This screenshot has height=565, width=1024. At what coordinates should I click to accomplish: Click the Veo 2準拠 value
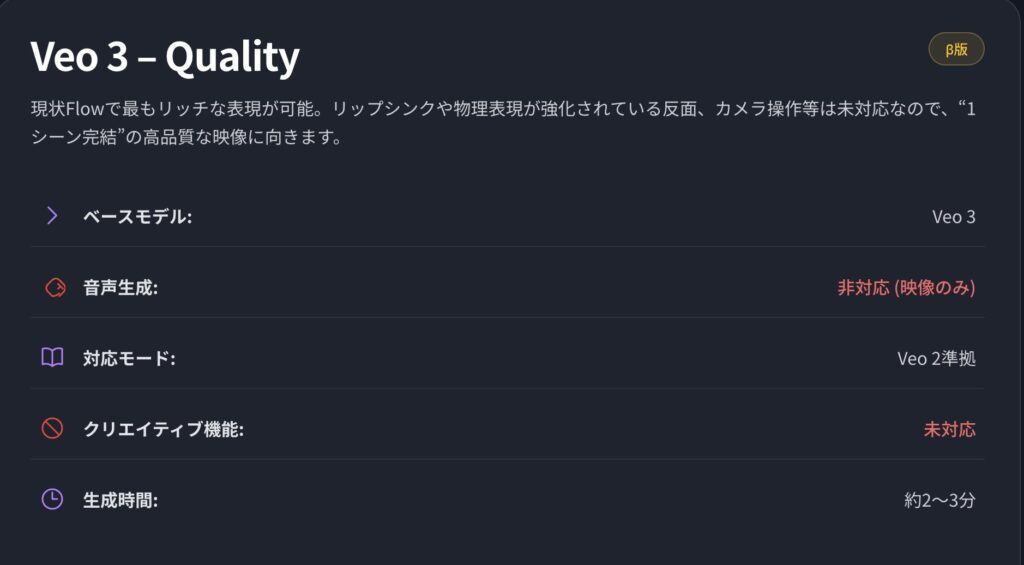pos(936,359)
